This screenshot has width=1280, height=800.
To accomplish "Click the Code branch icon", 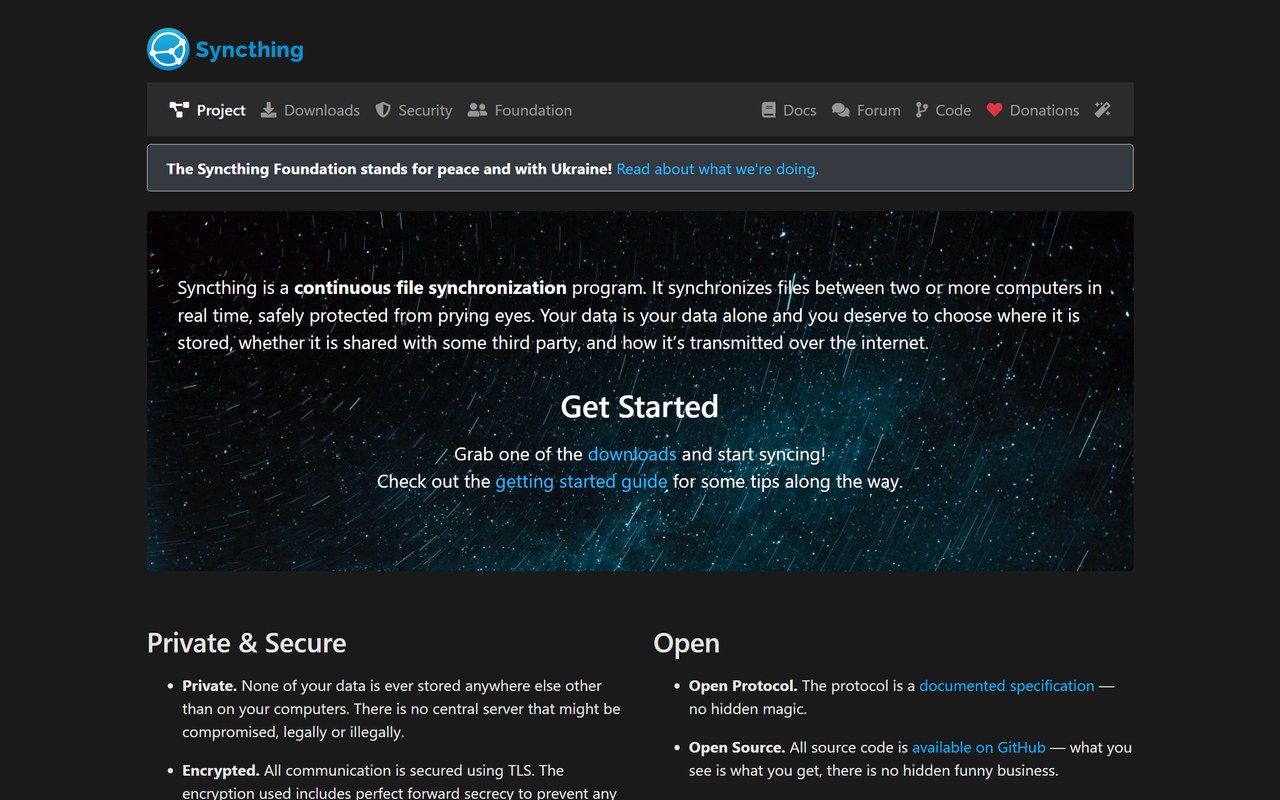I will tap(921, 110).
